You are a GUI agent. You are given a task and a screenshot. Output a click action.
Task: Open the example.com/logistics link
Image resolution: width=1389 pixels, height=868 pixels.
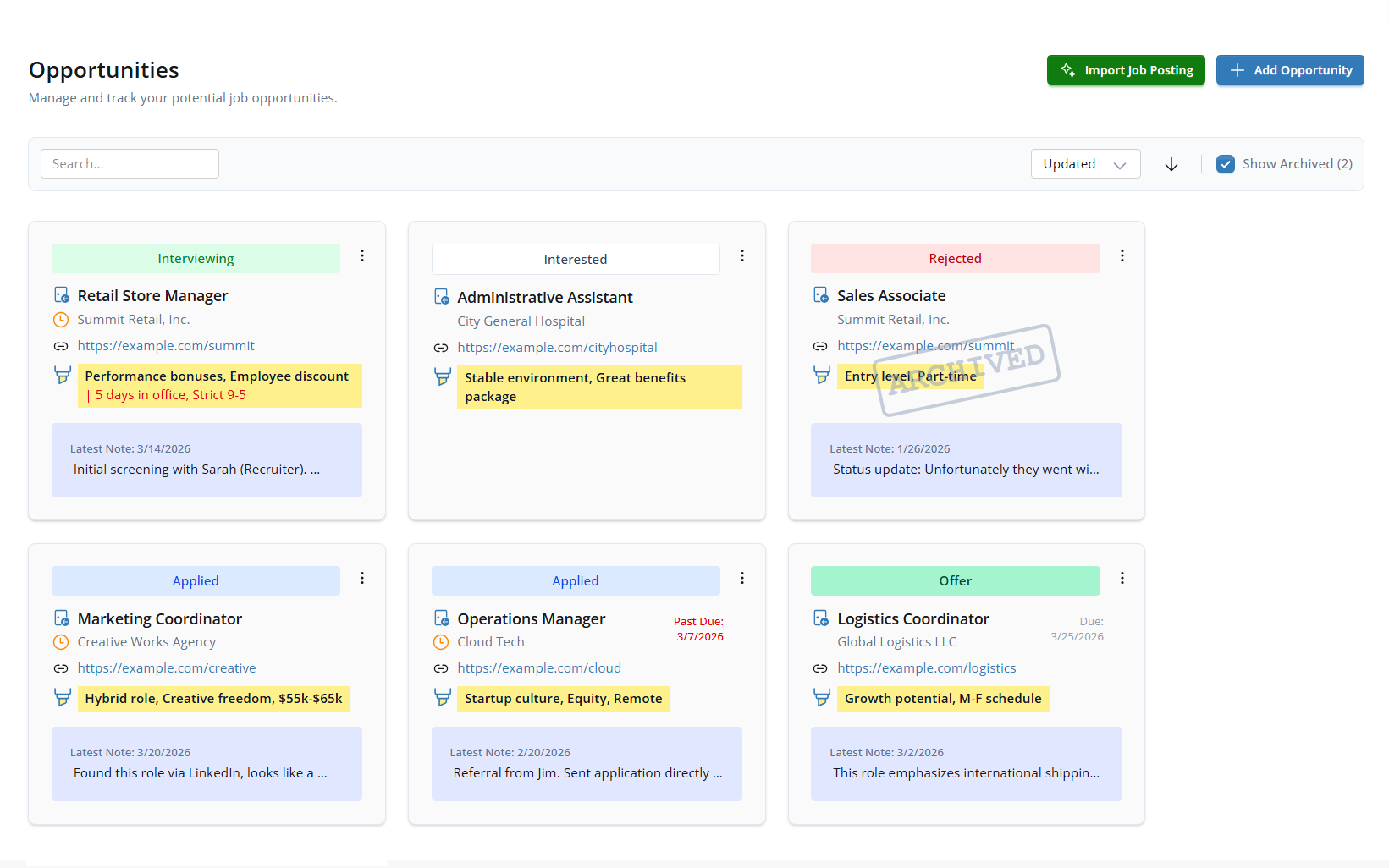(x=926, y=668)
